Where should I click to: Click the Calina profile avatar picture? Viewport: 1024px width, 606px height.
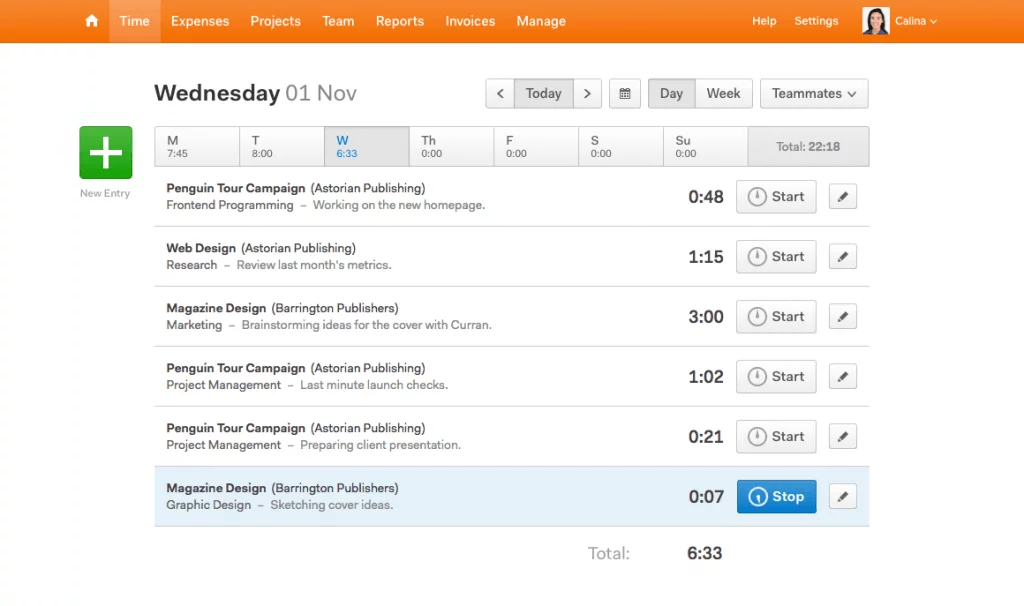(875, 21)
